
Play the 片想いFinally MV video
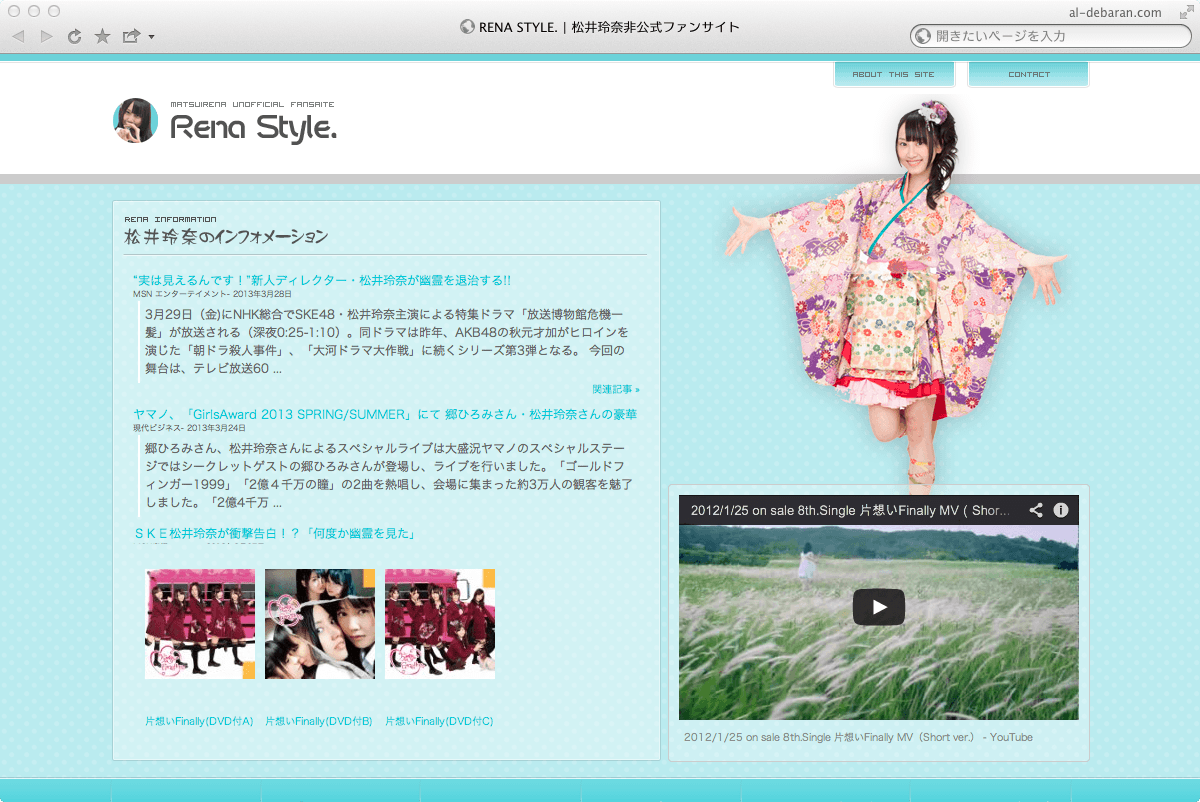point(878,607)
